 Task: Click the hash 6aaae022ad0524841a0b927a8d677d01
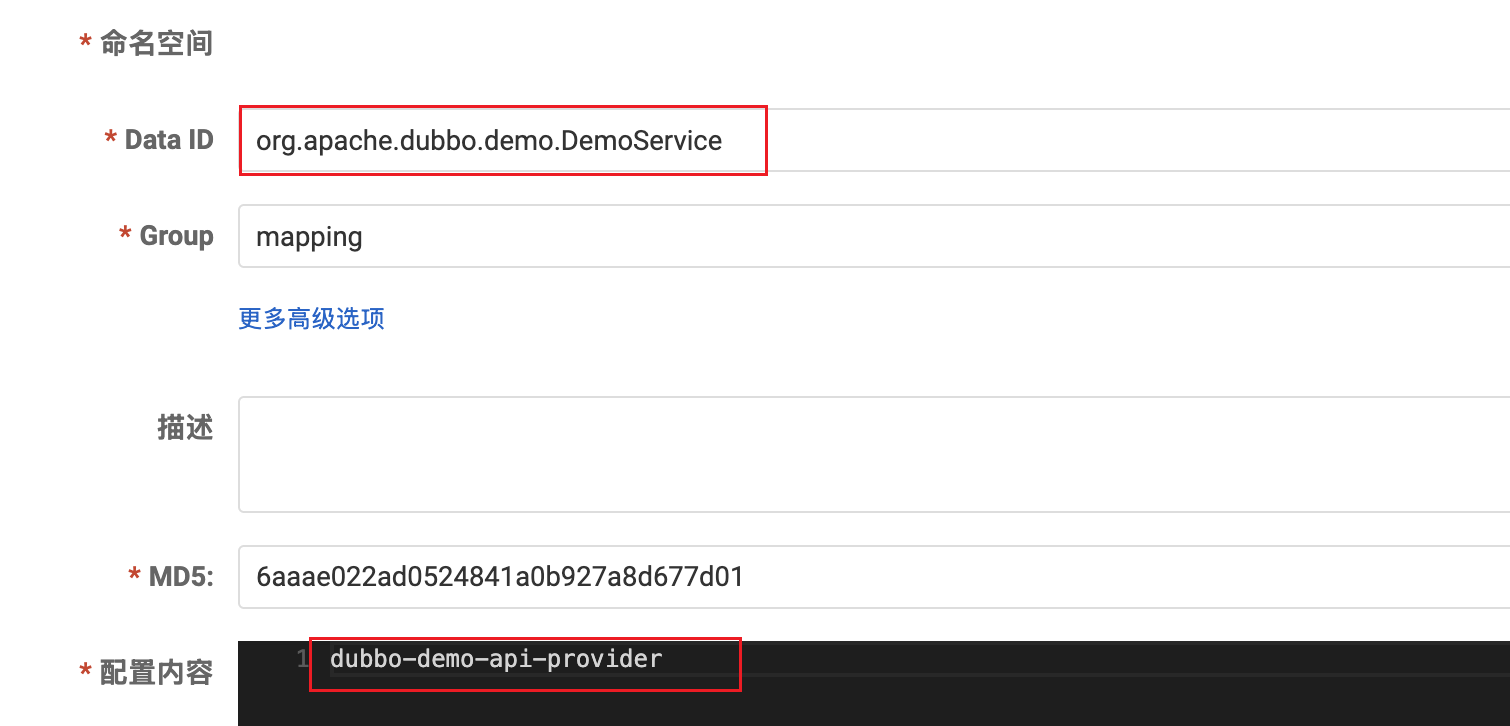click(499, 576)
